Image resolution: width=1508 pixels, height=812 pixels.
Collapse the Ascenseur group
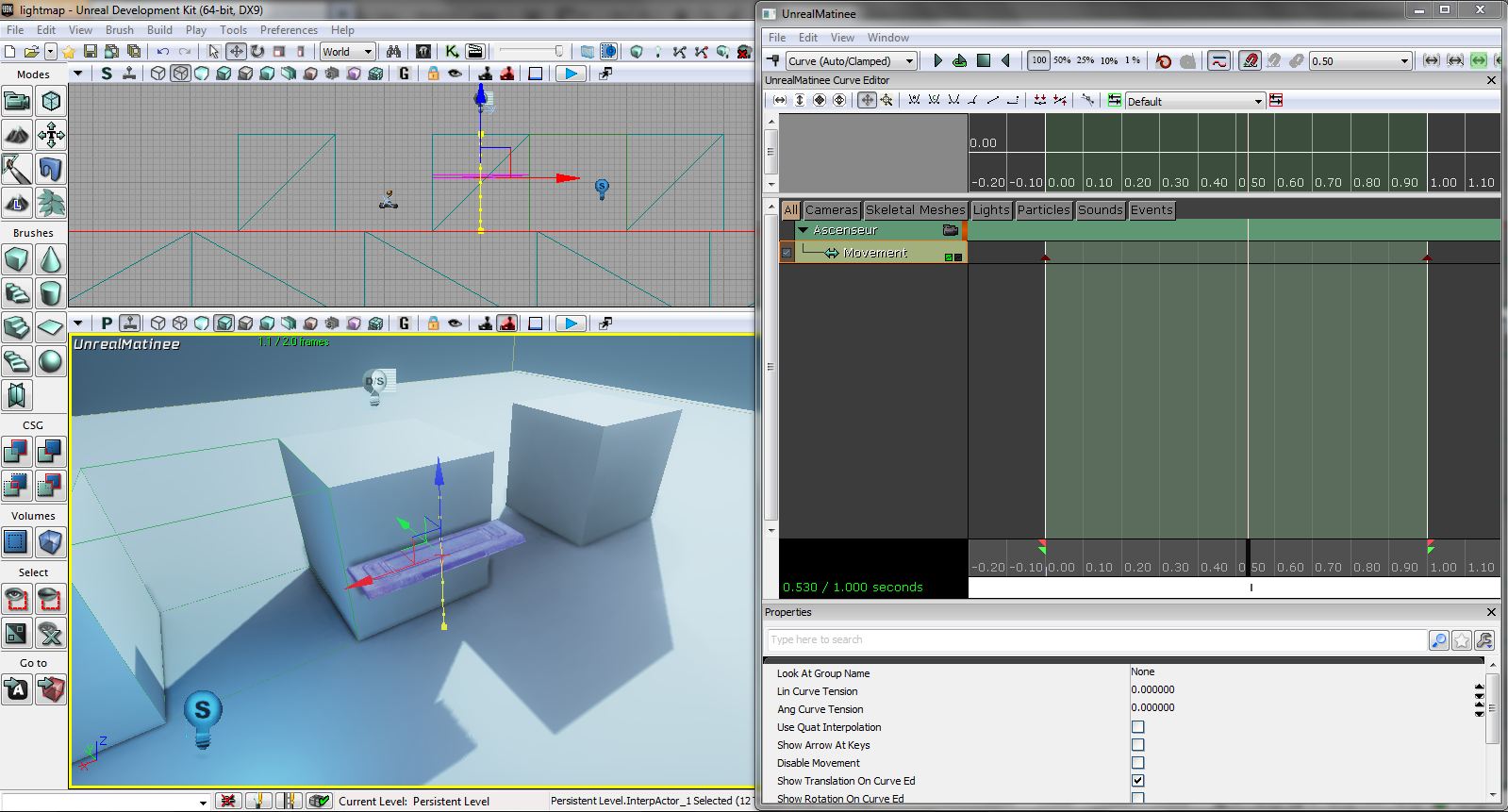click(x=804, y=230)
